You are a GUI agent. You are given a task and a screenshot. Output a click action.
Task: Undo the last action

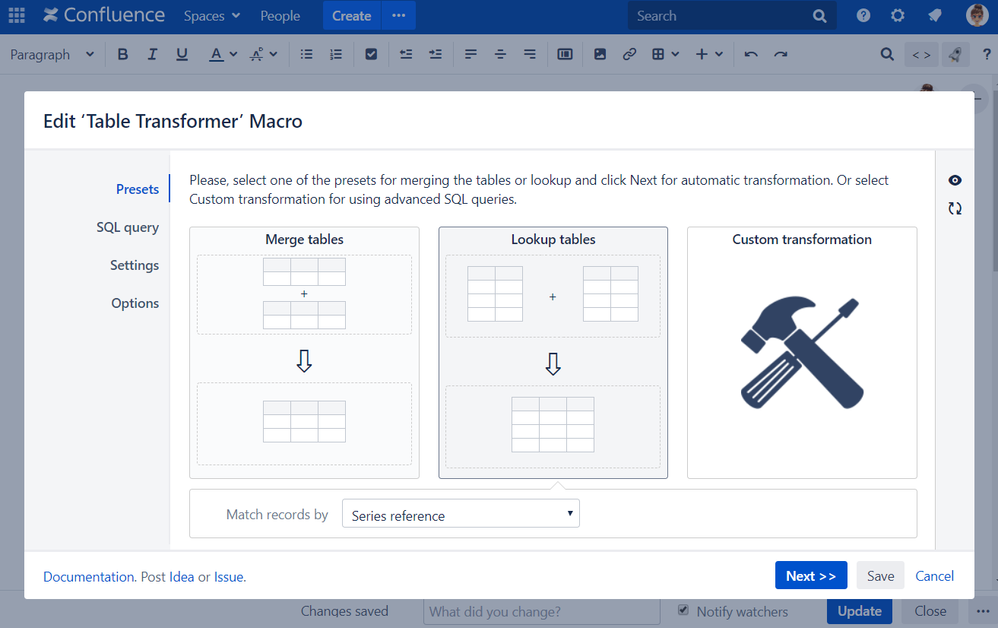[751, 54]
